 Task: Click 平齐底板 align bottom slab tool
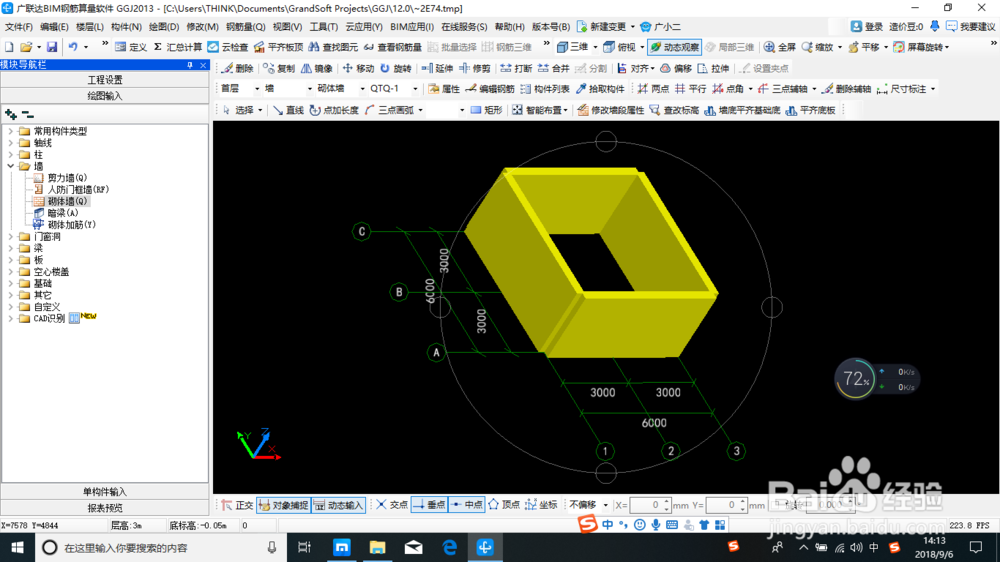811,110
